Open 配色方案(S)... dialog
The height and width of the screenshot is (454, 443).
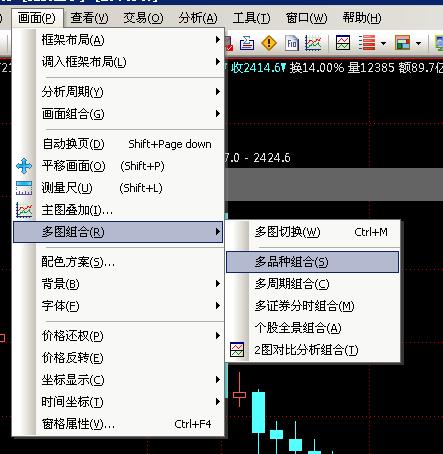[x=118, y=262]
